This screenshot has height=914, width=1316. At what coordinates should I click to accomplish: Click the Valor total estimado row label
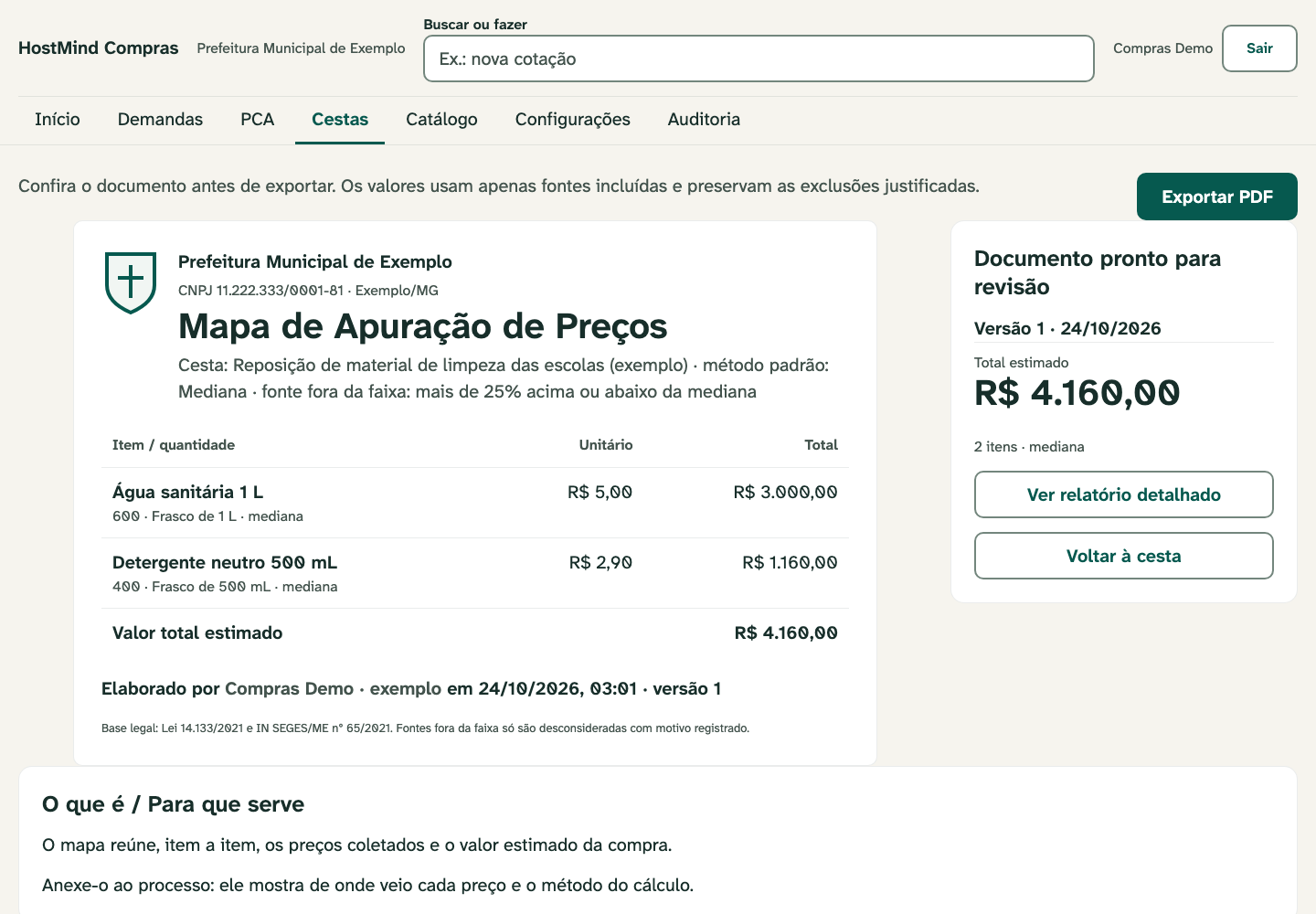(197, 632)
